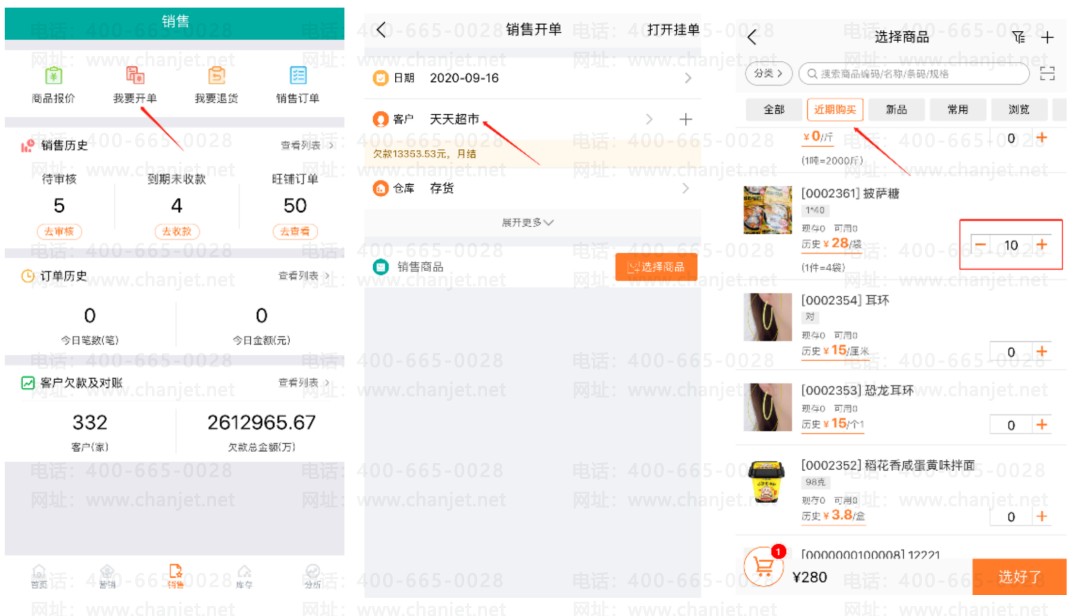Expand 展开更多 to show more fields

coord(527,222)
